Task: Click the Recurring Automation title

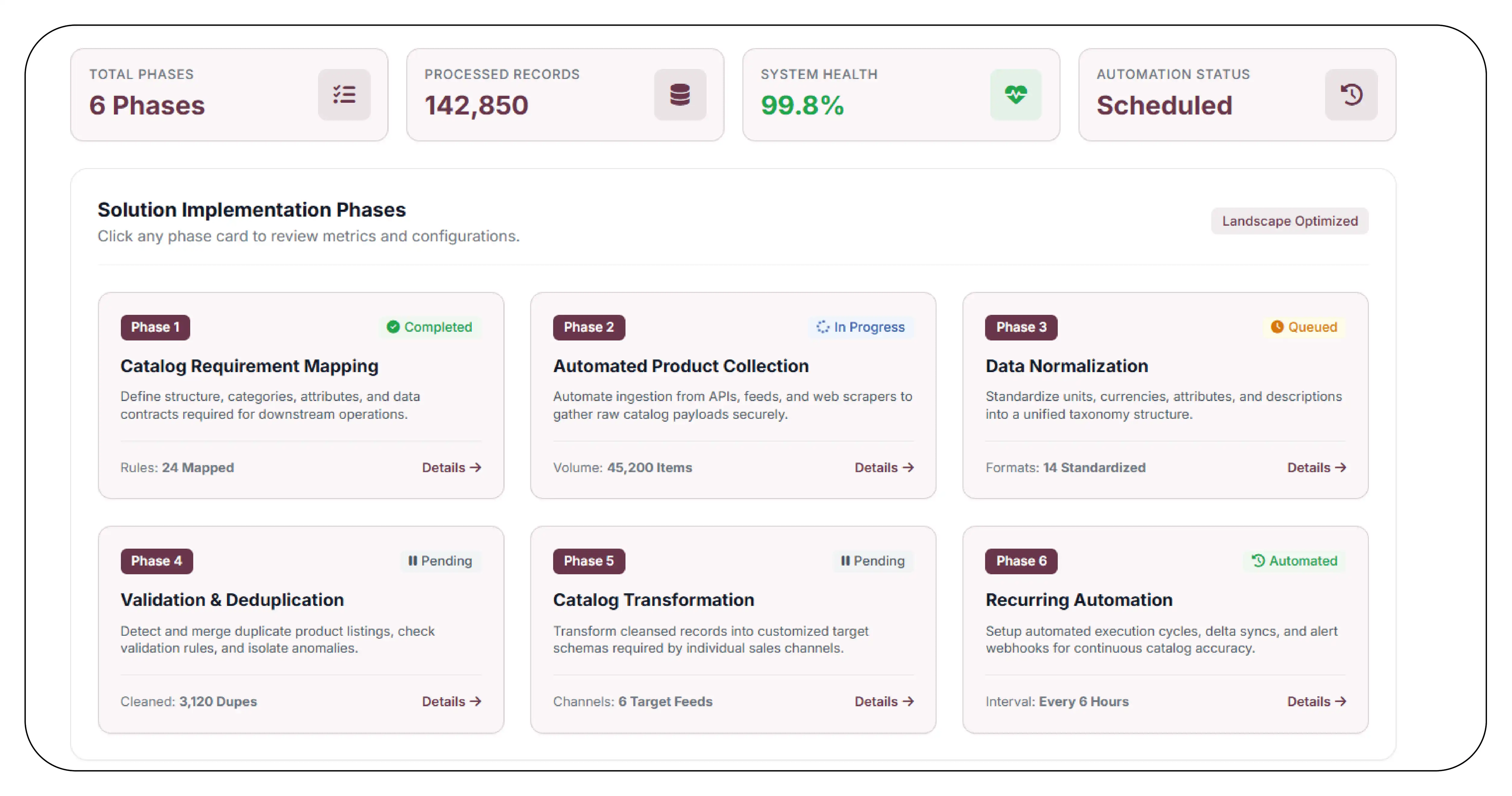Action: point(1079,600)
